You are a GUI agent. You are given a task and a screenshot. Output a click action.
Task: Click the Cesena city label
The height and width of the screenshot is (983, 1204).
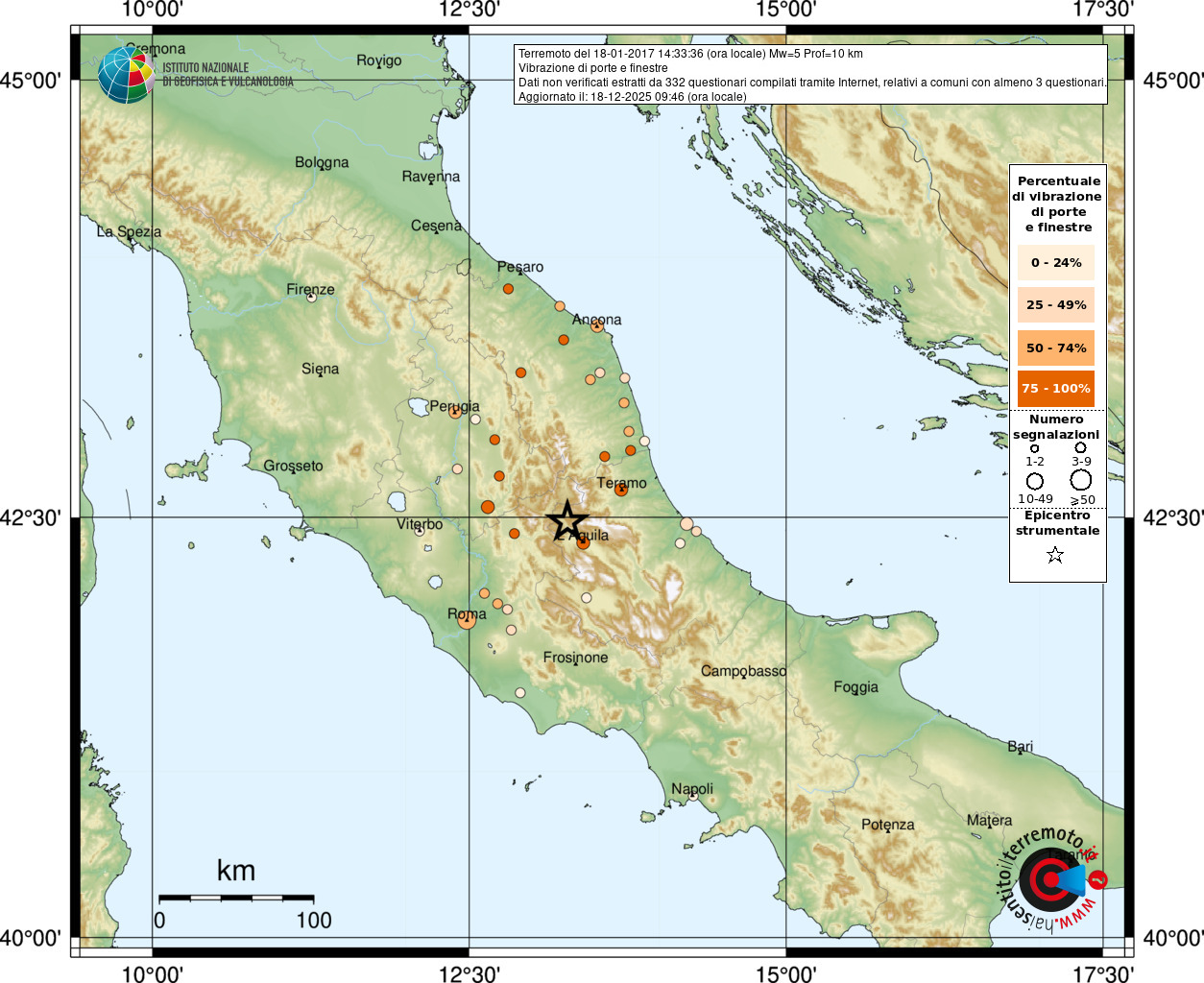[436, 226]
